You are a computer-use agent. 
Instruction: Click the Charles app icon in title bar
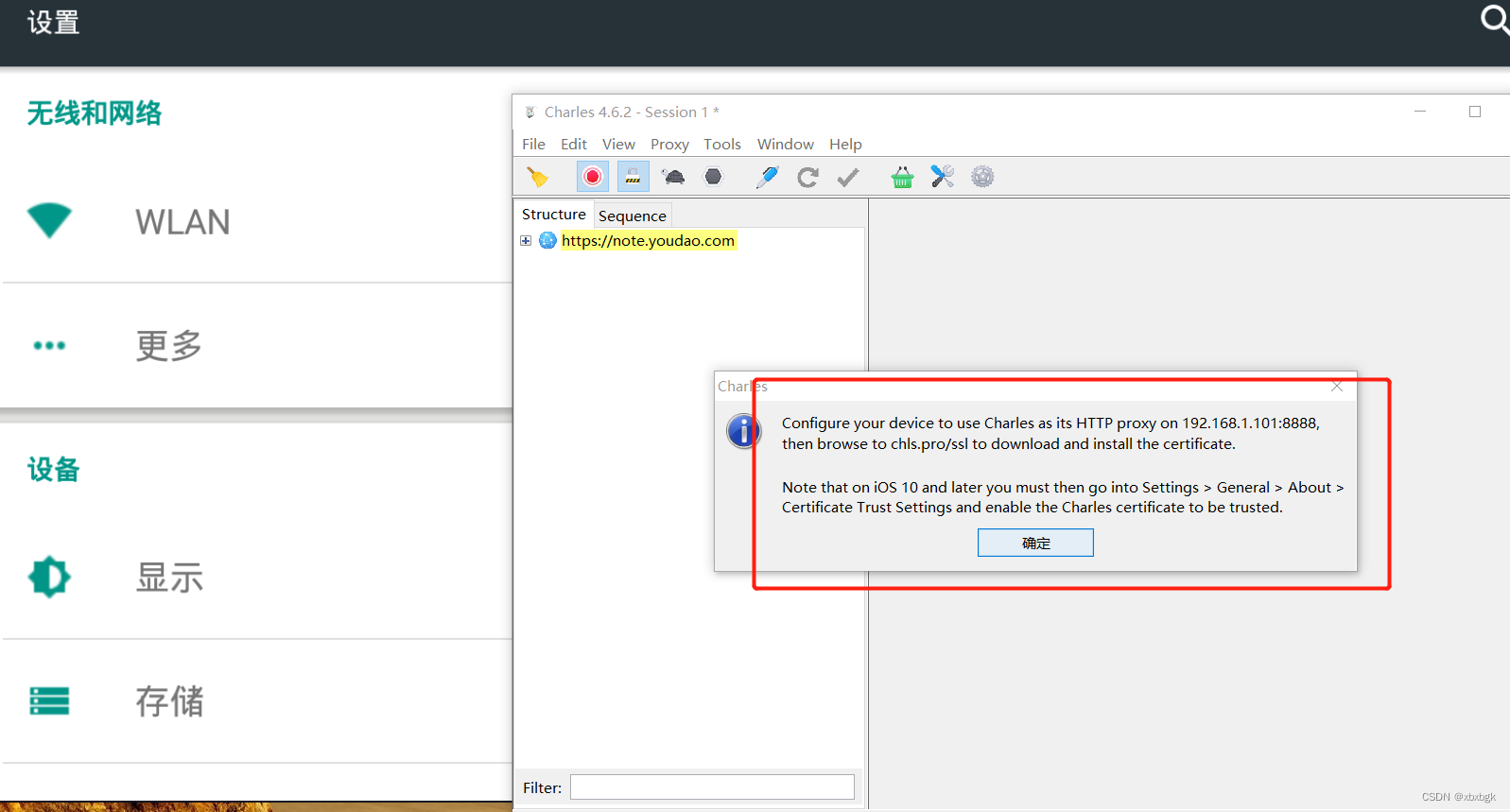[529, 112]
